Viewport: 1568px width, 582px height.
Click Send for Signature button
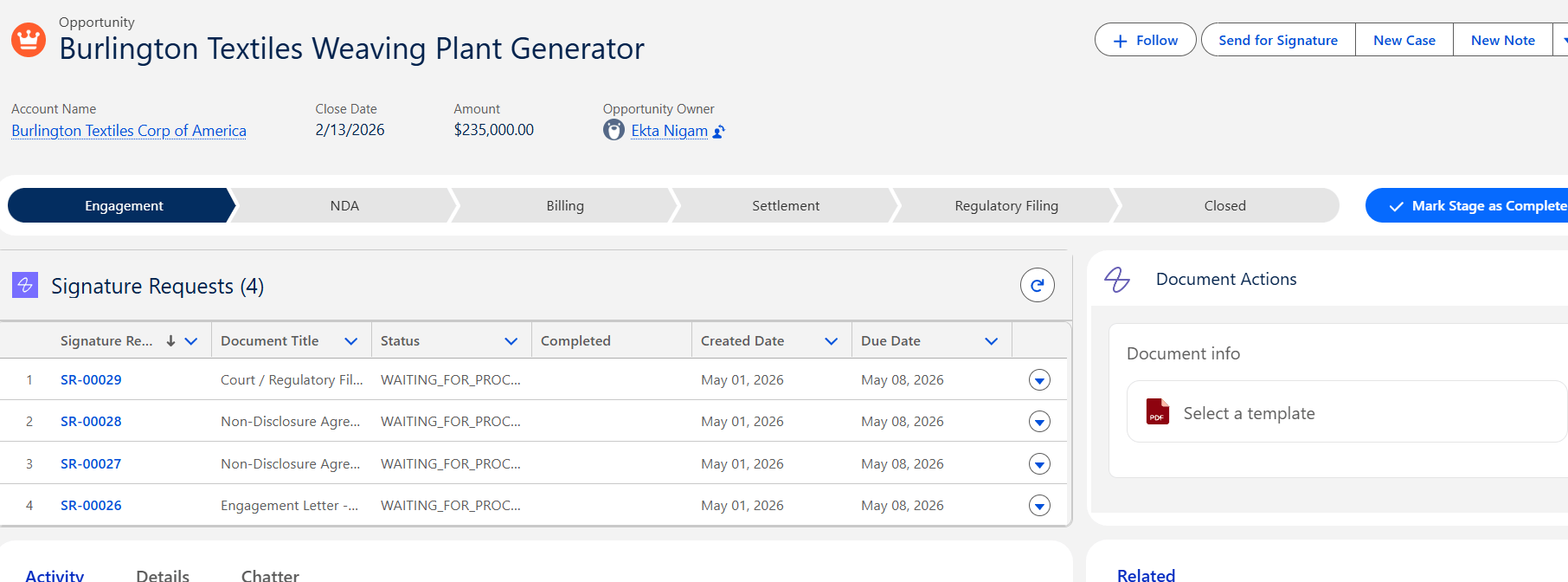pos(1278,40)
